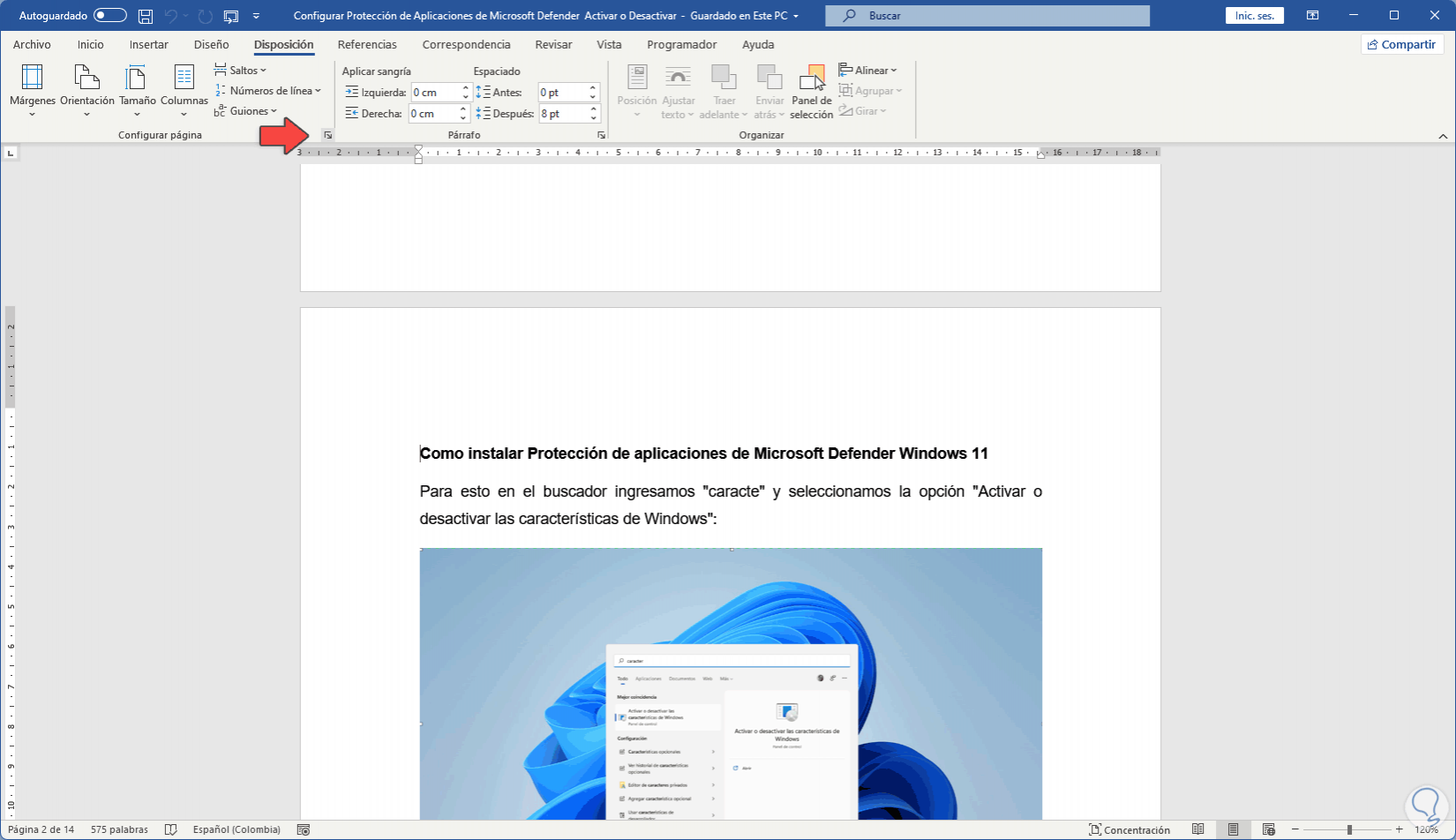Click the Compartir button
This screenshot has height=840, width=1456.
[x=1401, y=45]
